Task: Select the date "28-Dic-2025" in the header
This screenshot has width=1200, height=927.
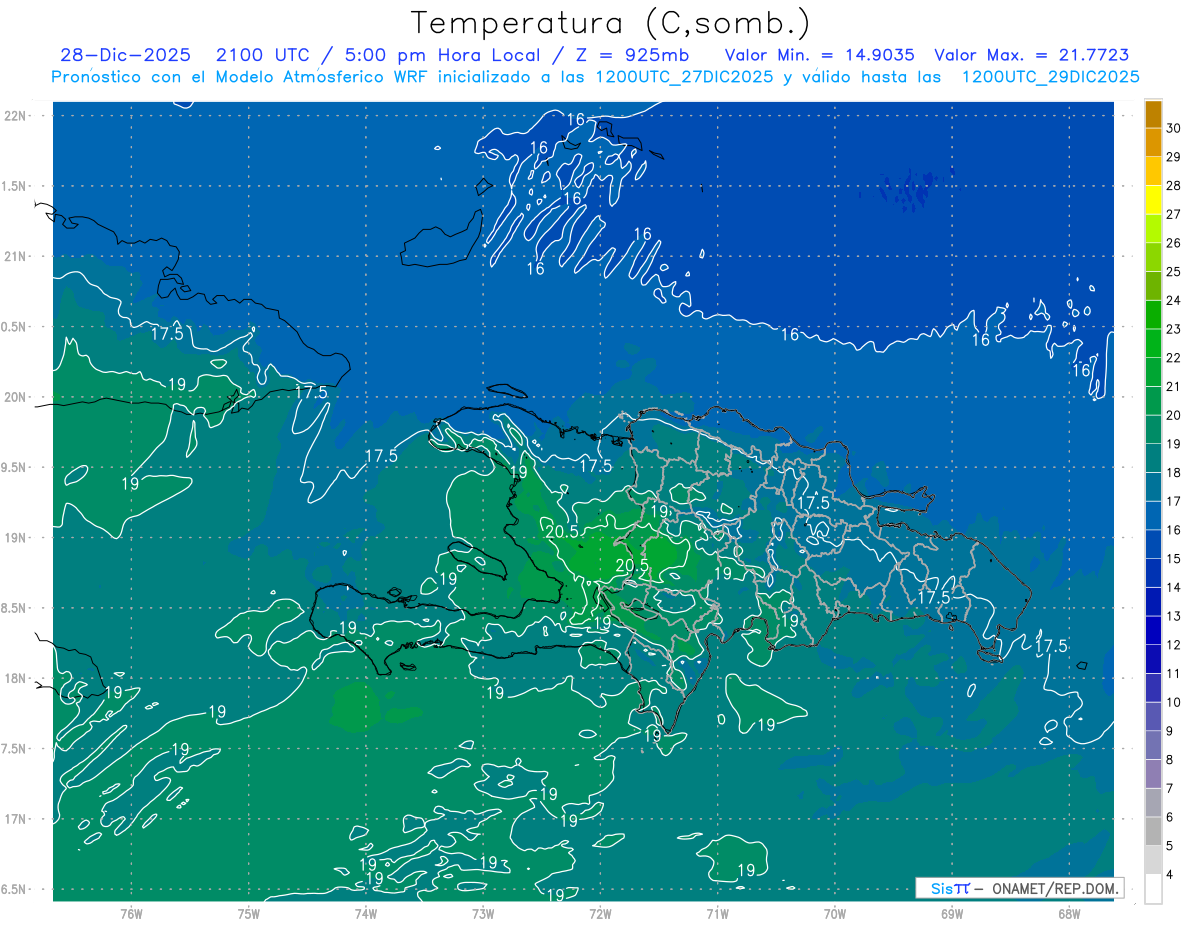Action: click(x=126, y=56)
